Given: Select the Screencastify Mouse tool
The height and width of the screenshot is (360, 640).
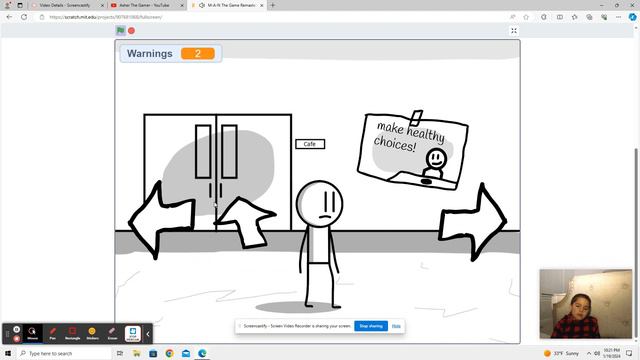Looking at the screenshot, I should 32,333.
